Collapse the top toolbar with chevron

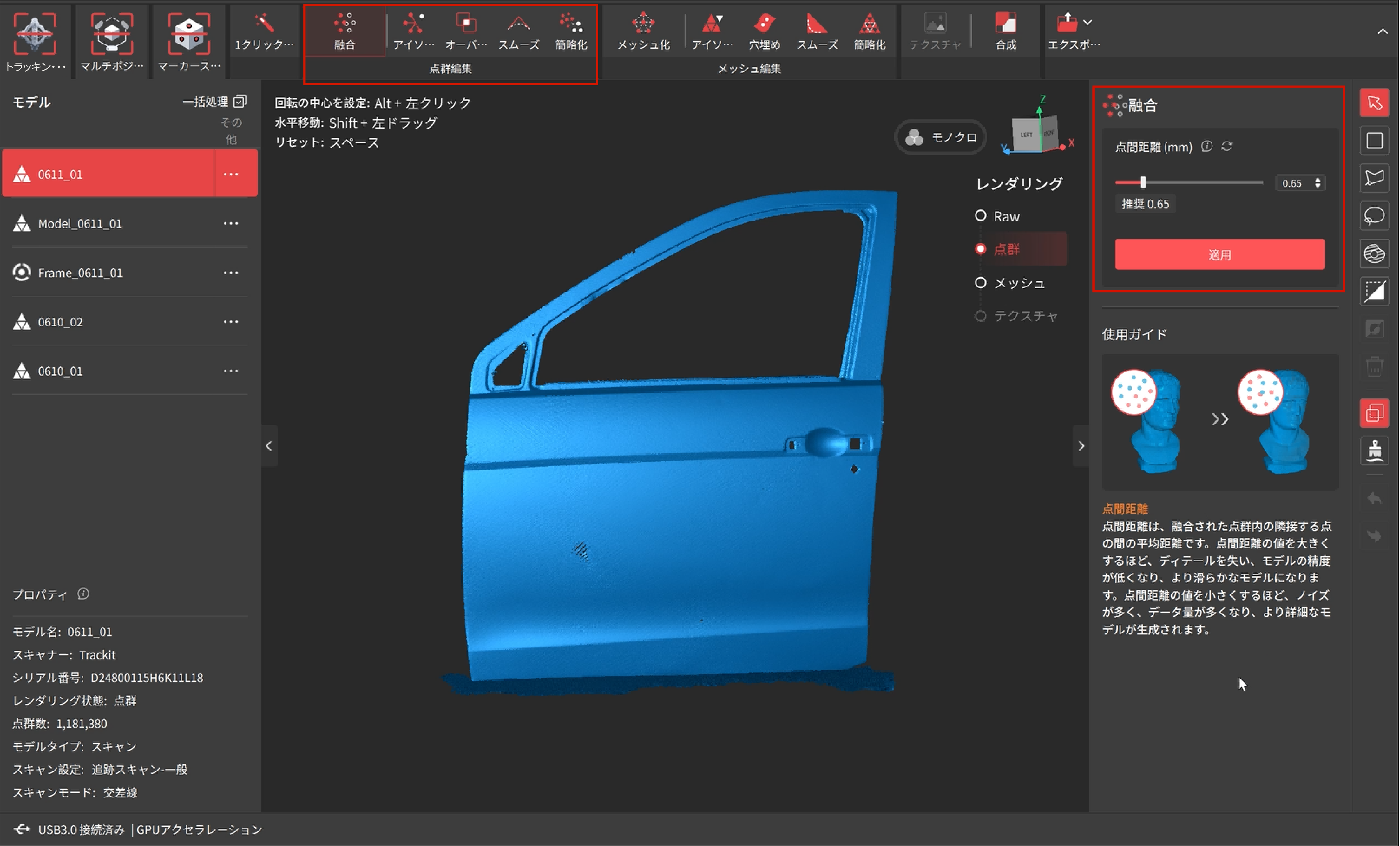tap(1382, 32)
